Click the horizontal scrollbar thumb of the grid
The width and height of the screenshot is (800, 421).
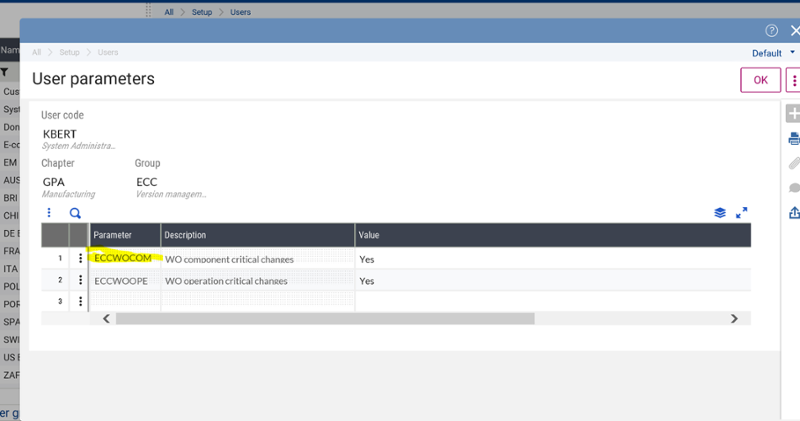[325, 318]
